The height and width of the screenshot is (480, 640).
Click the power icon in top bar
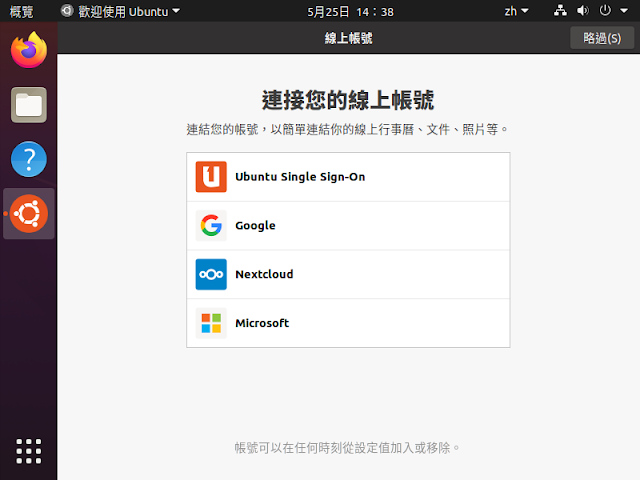coord(605,11)
